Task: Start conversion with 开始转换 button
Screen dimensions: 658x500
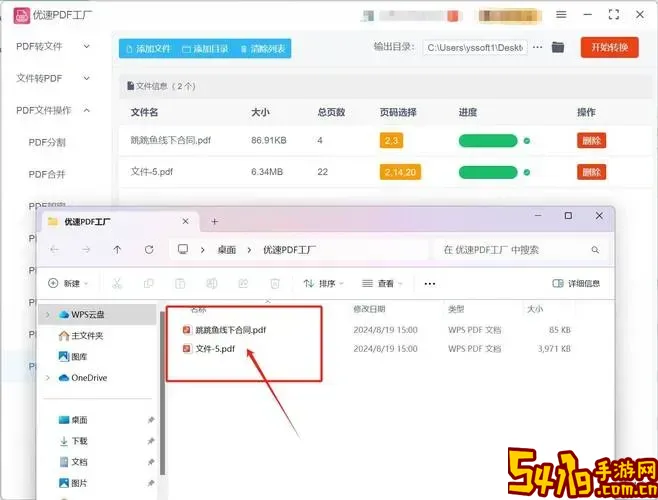Action: pyautogui.click(x=610, y=47)
